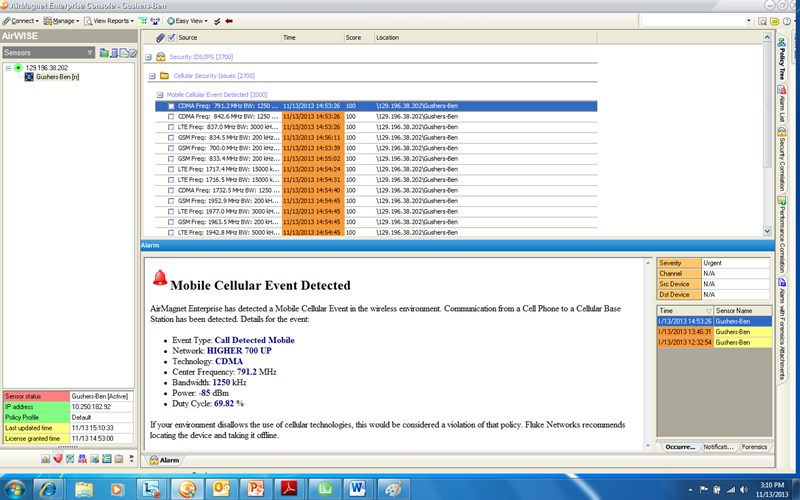Click the red back arrow toolbar icon
Image resolution: width=800 pixels, height=500 pixels.
[x=230, y=20]
